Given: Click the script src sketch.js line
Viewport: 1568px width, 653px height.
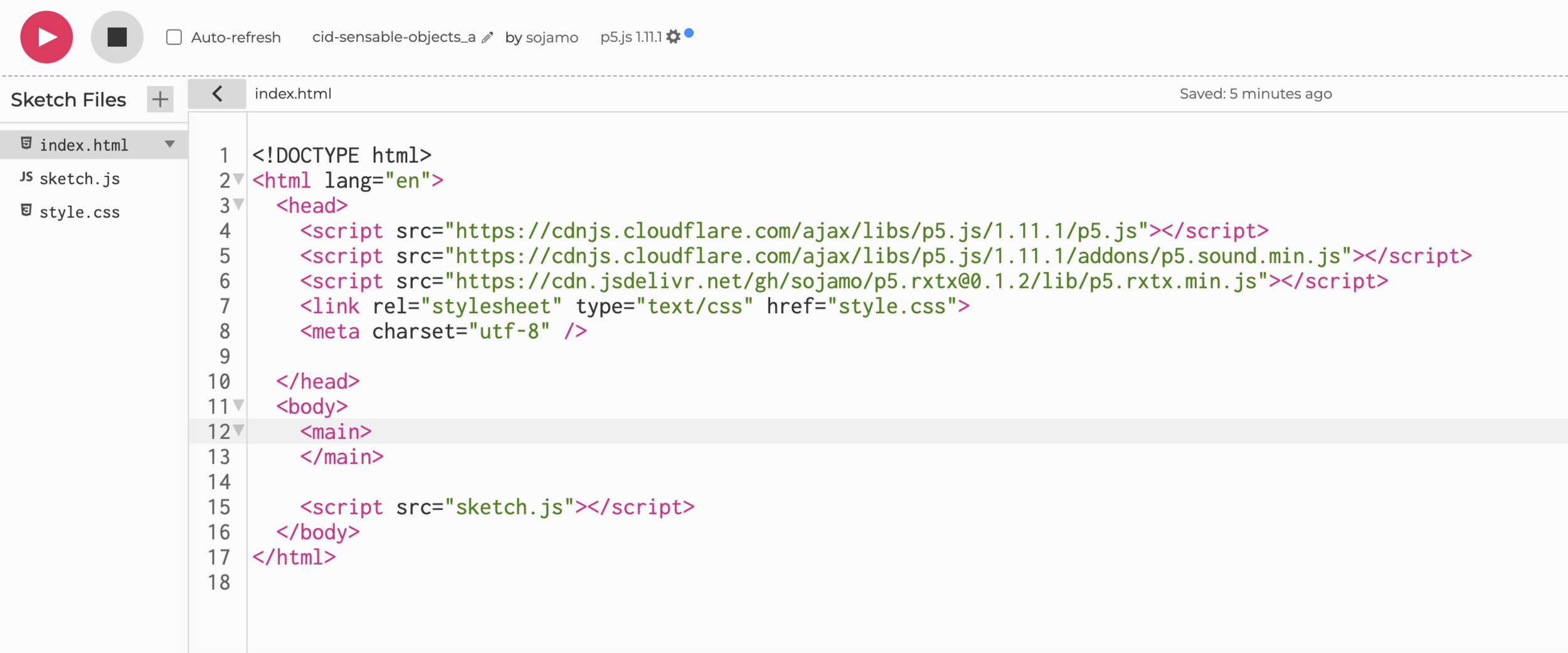Looking at the screenshot, I should [x=497, y=507].
